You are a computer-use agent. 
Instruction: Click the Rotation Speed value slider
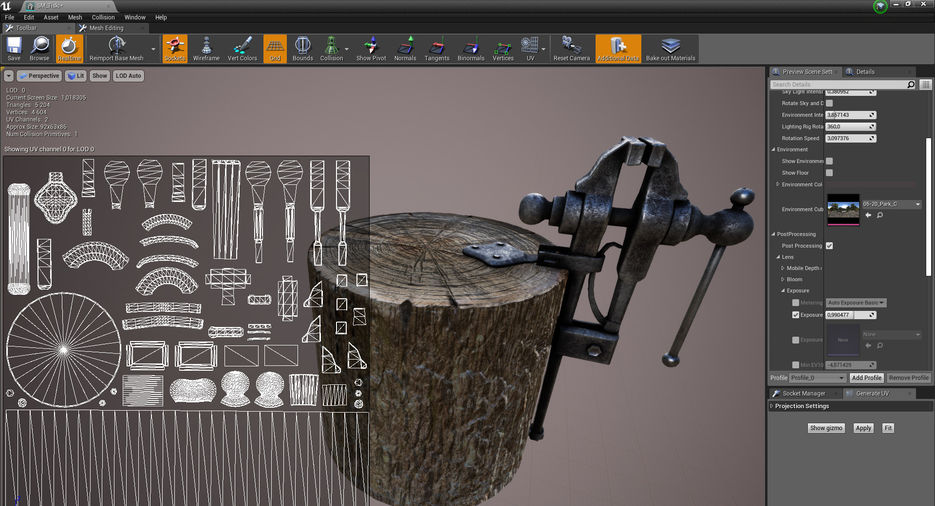850,138
